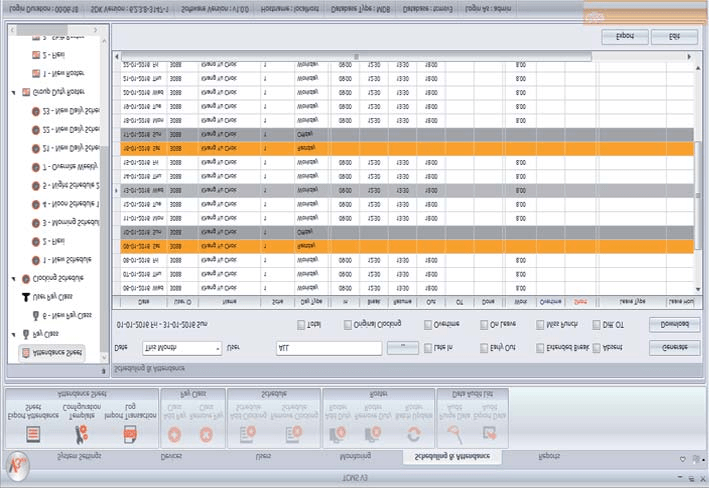
Task: Click the Attendance Sheet tree icon
Action: (26, 353)
